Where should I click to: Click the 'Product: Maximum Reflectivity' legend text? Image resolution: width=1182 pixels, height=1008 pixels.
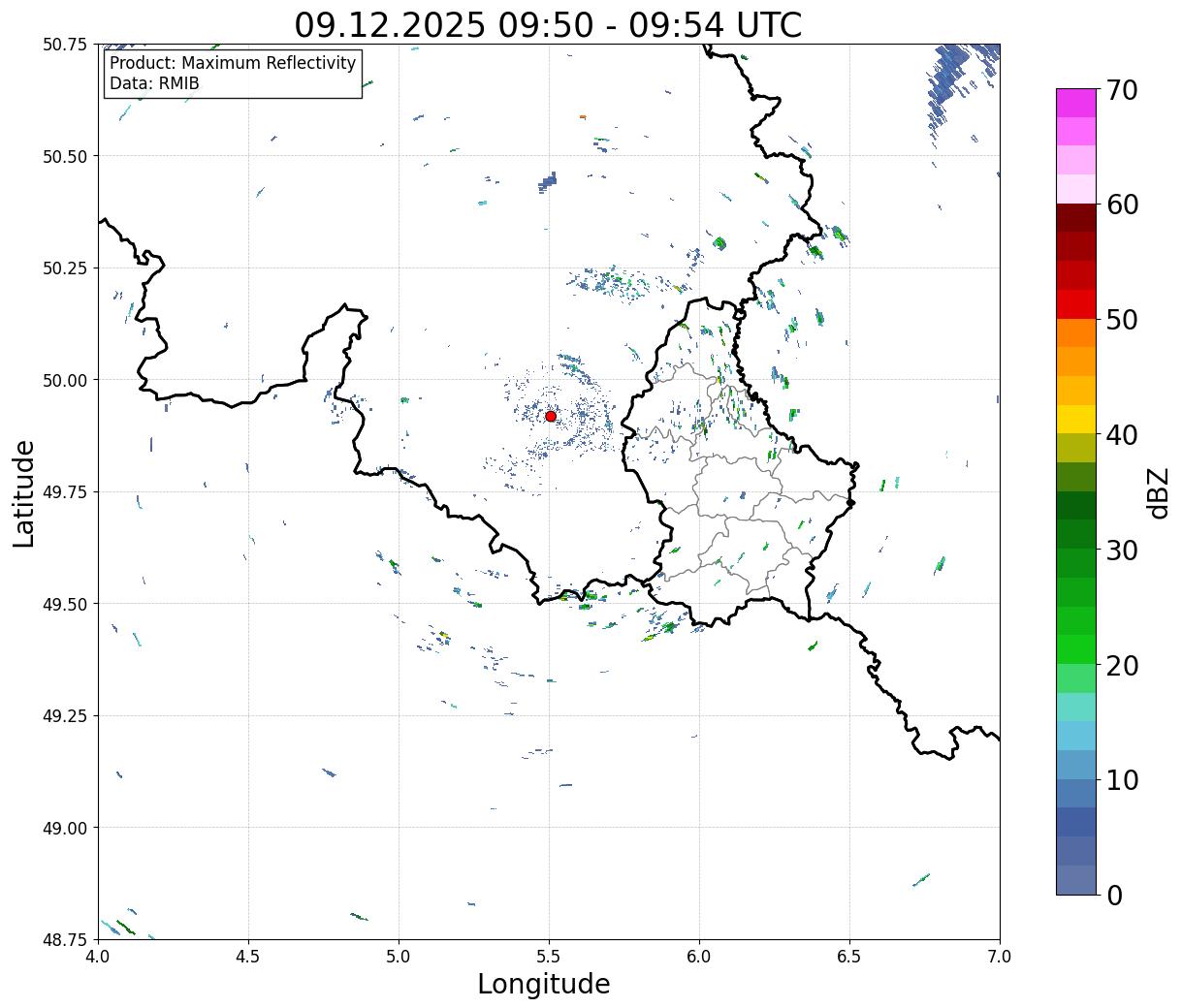coord(233,63)
